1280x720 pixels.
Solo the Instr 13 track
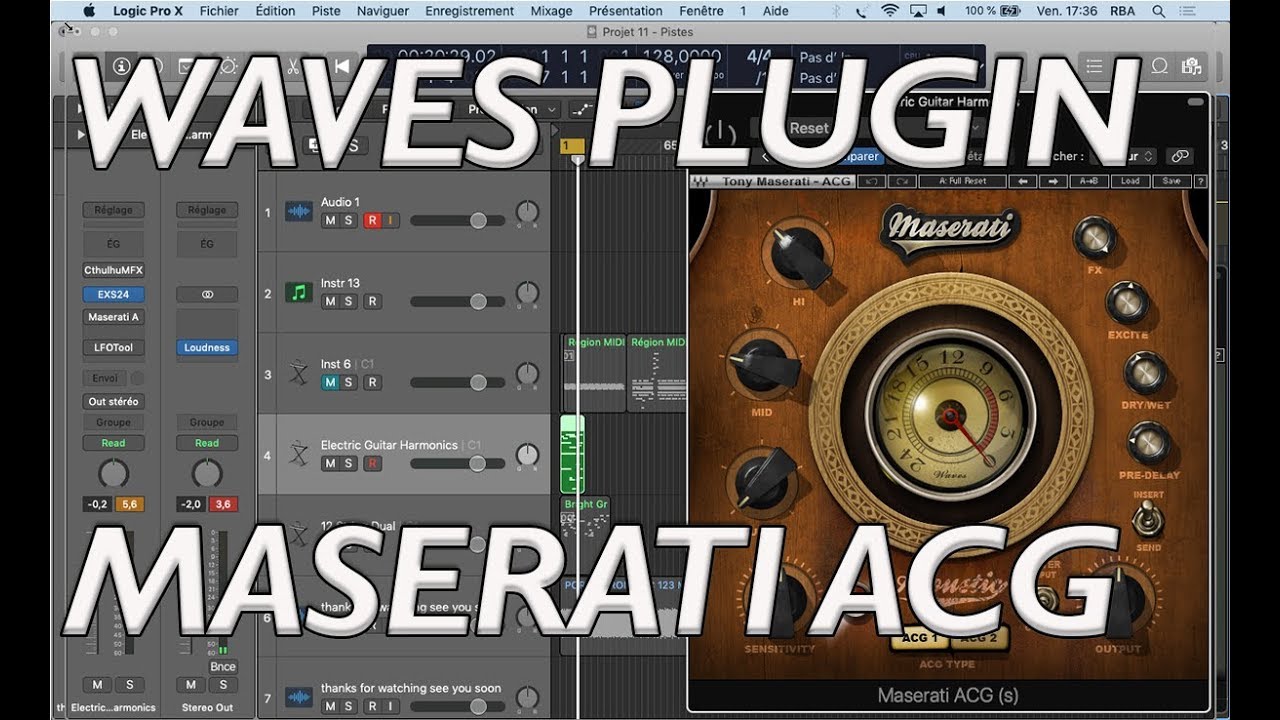348,301
